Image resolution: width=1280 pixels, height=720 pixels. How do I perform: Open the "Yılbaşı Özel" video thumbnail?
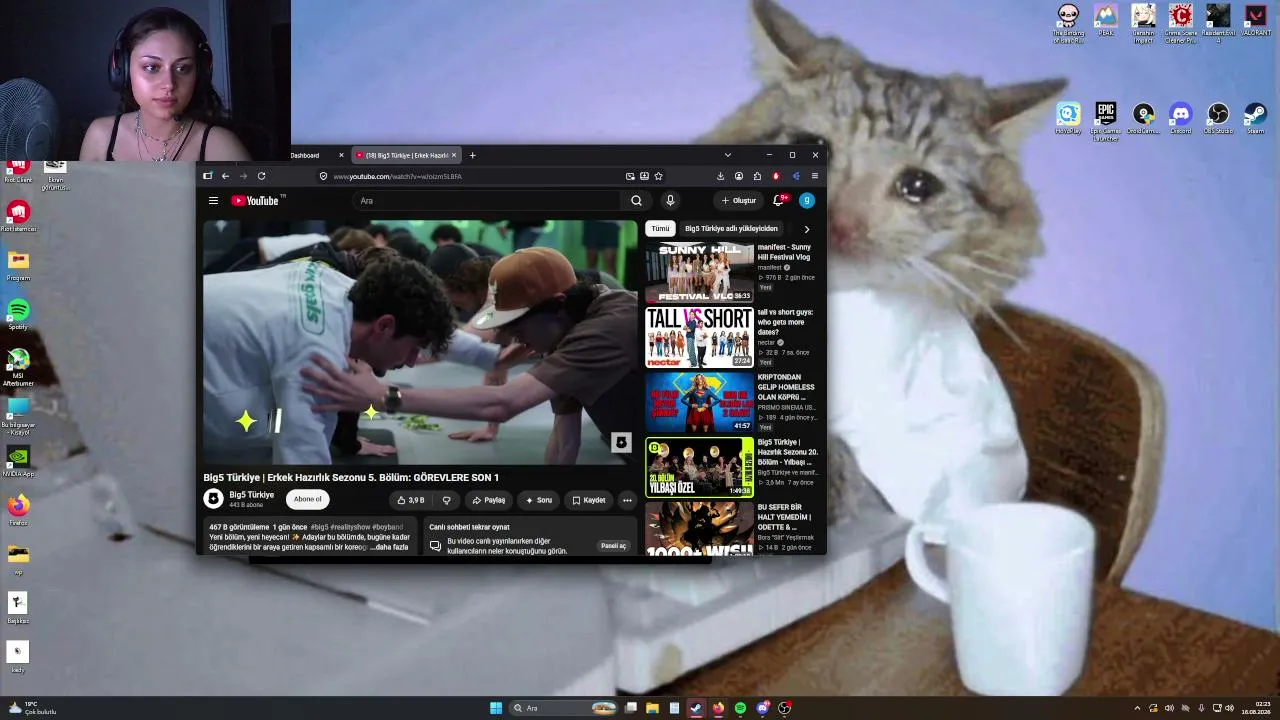point(699,467)
